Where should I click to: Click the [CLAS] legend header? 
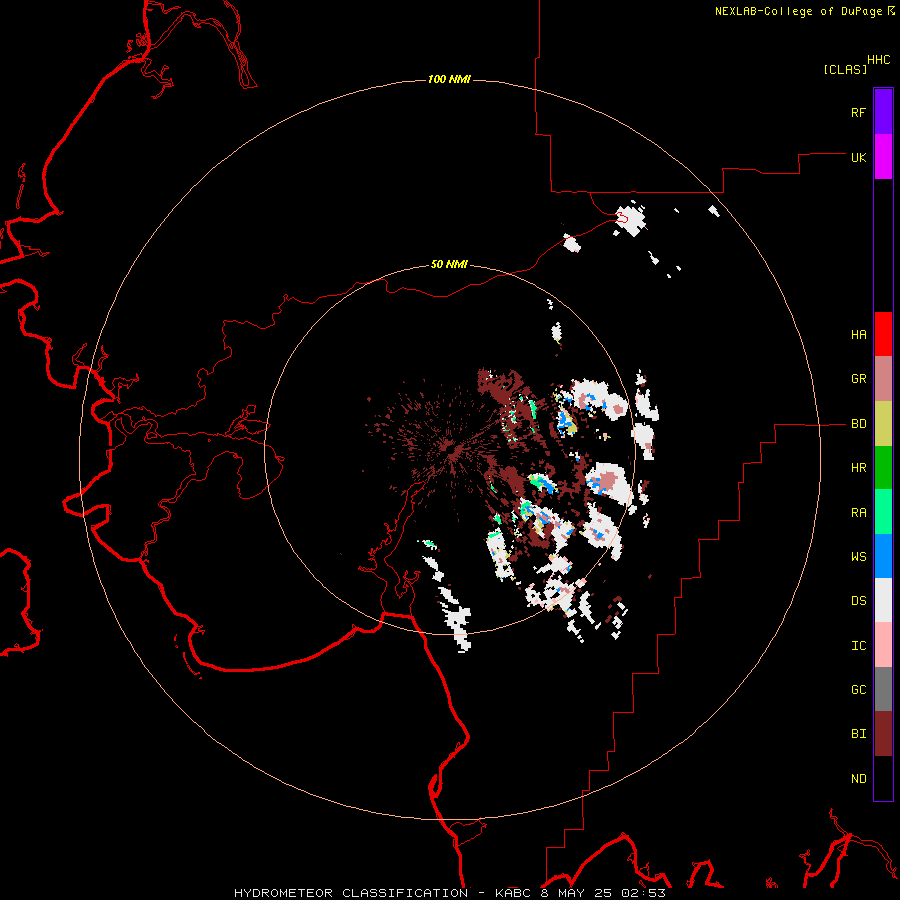pos(845,69)
